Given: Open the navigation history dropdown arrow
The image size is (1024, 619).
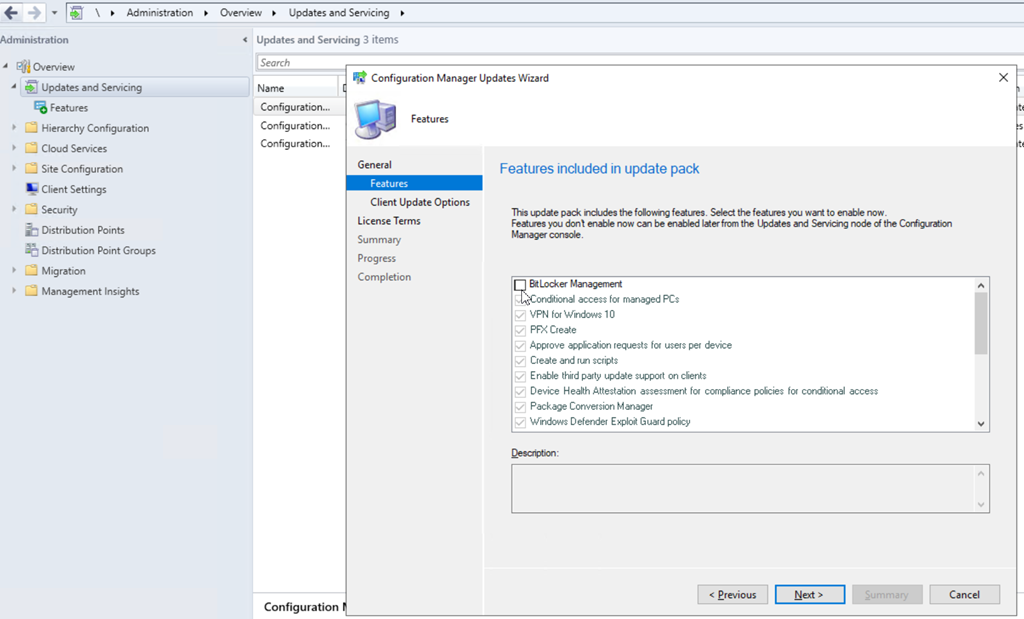Looking at the screenshot, I should [x=54, y=13].
